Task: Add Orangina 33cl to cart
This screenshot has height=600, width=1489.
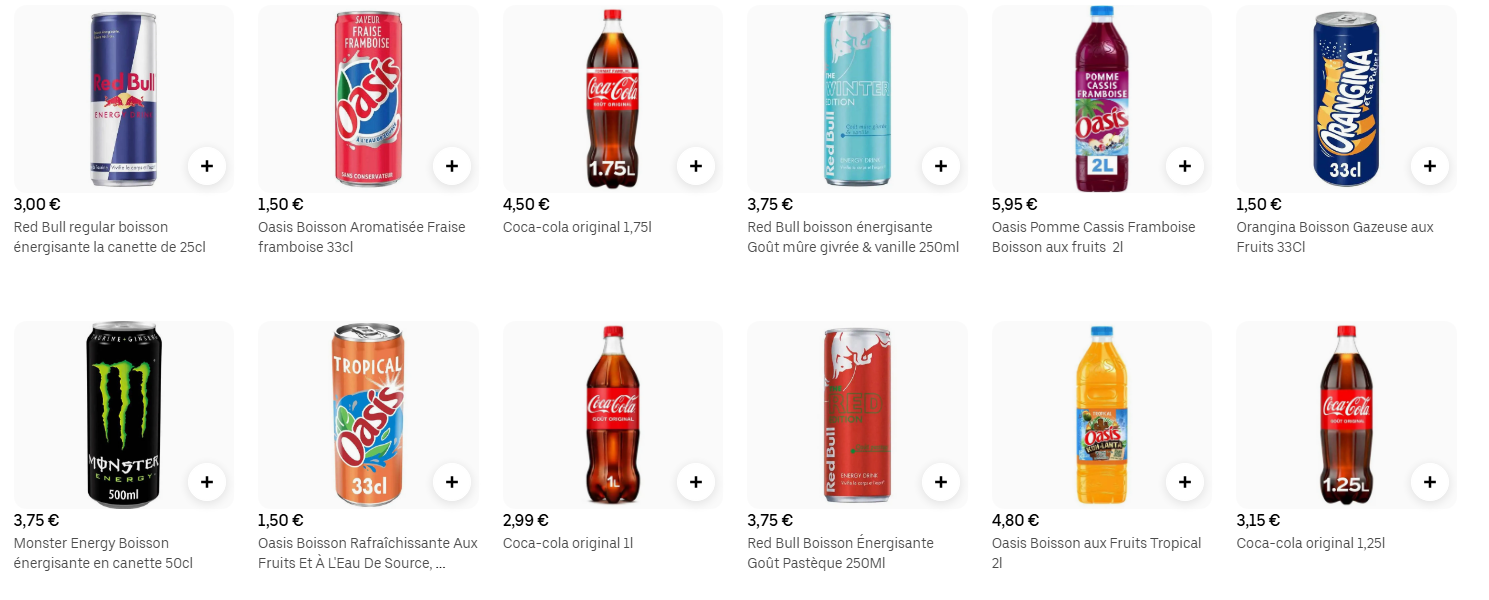Action: [x=1430, y=166]
